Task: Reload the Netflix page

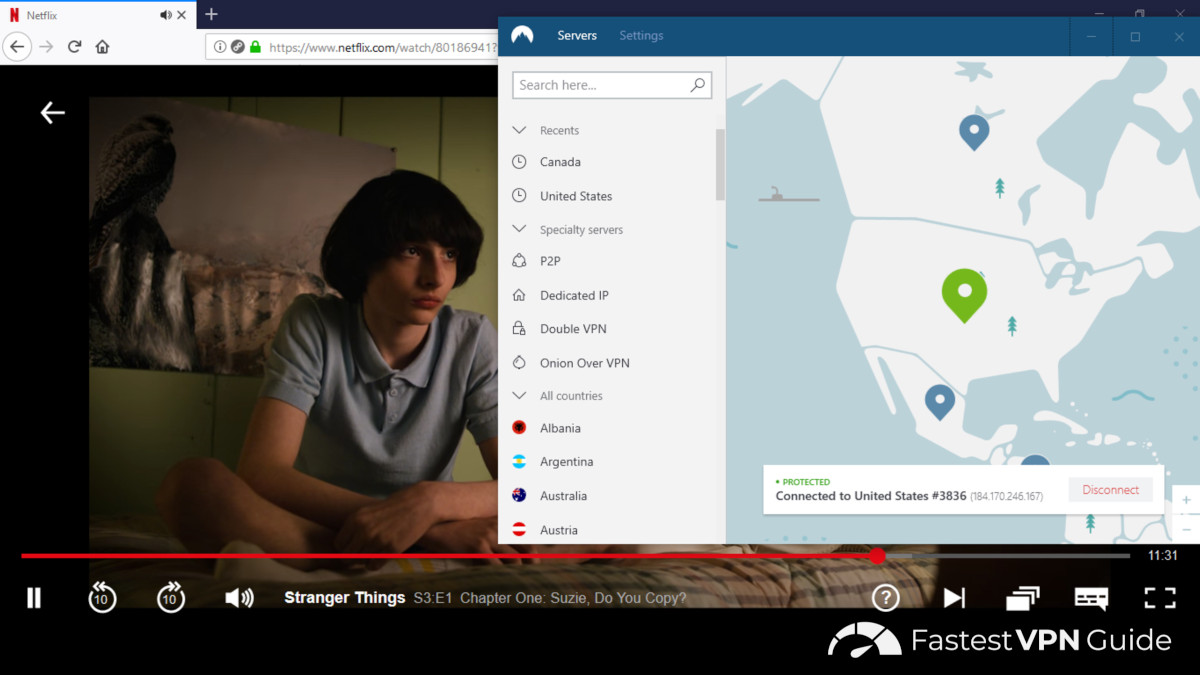Action: click(74, 46)
